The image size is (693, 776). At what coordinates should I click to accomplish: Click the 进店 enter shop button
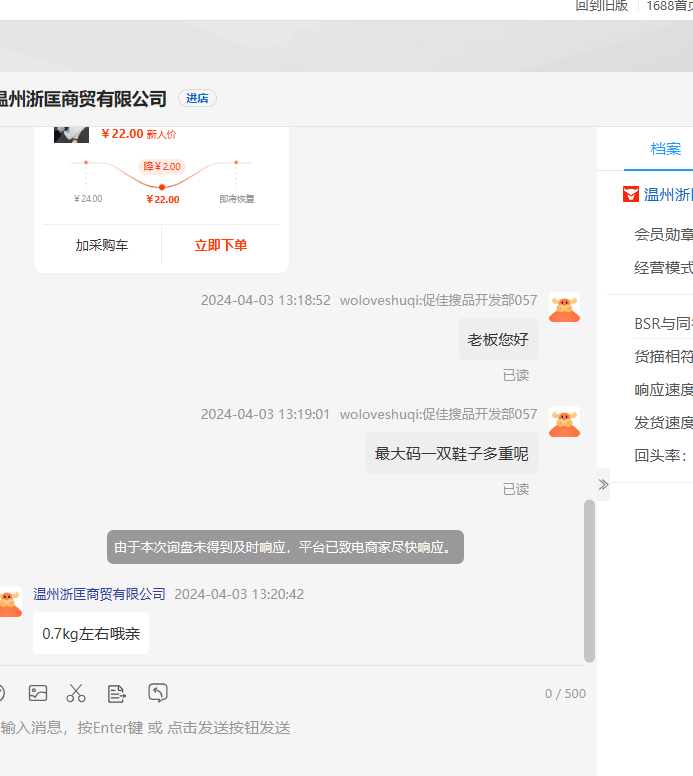coord(197,98)
